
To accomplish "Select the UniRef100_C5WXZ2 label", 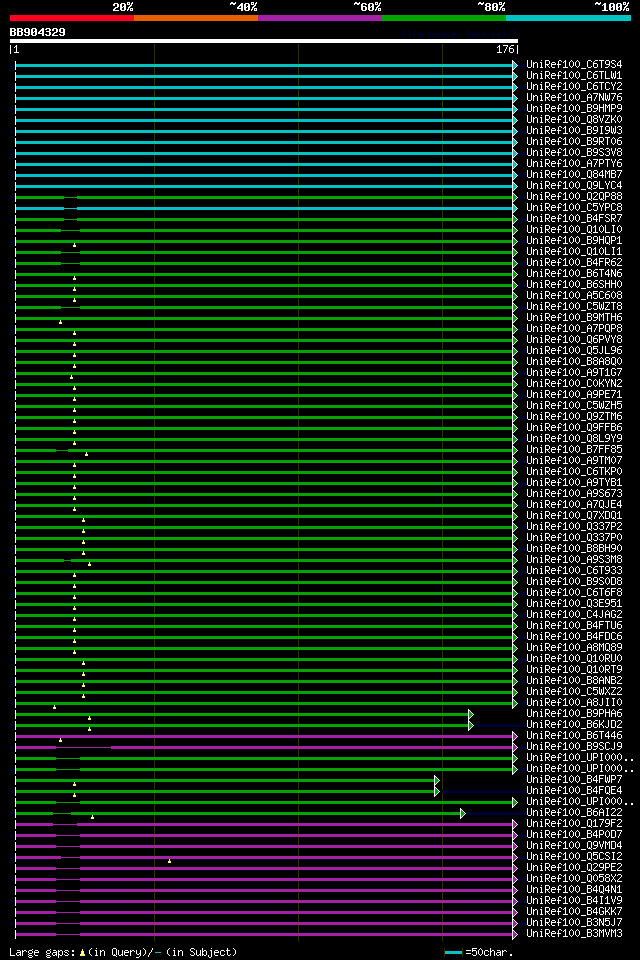I will (574, 692).
